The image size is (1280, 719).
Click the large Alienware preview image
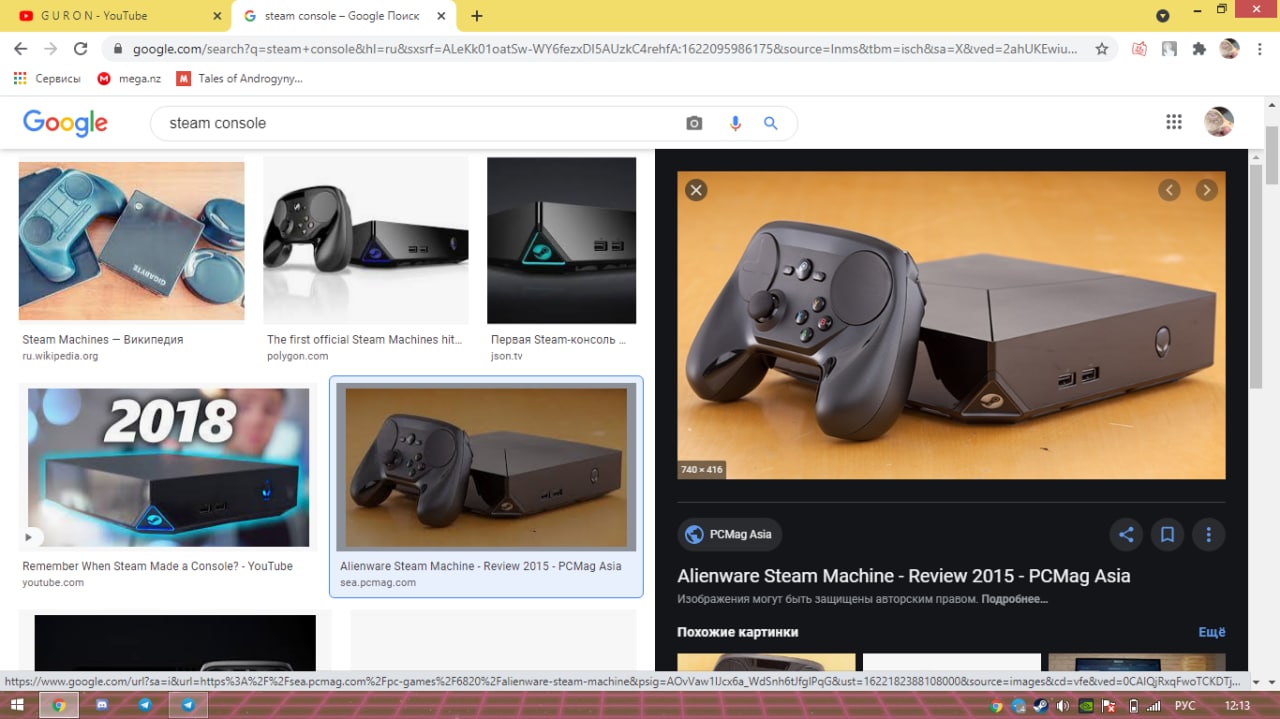[x=951, y=325]
